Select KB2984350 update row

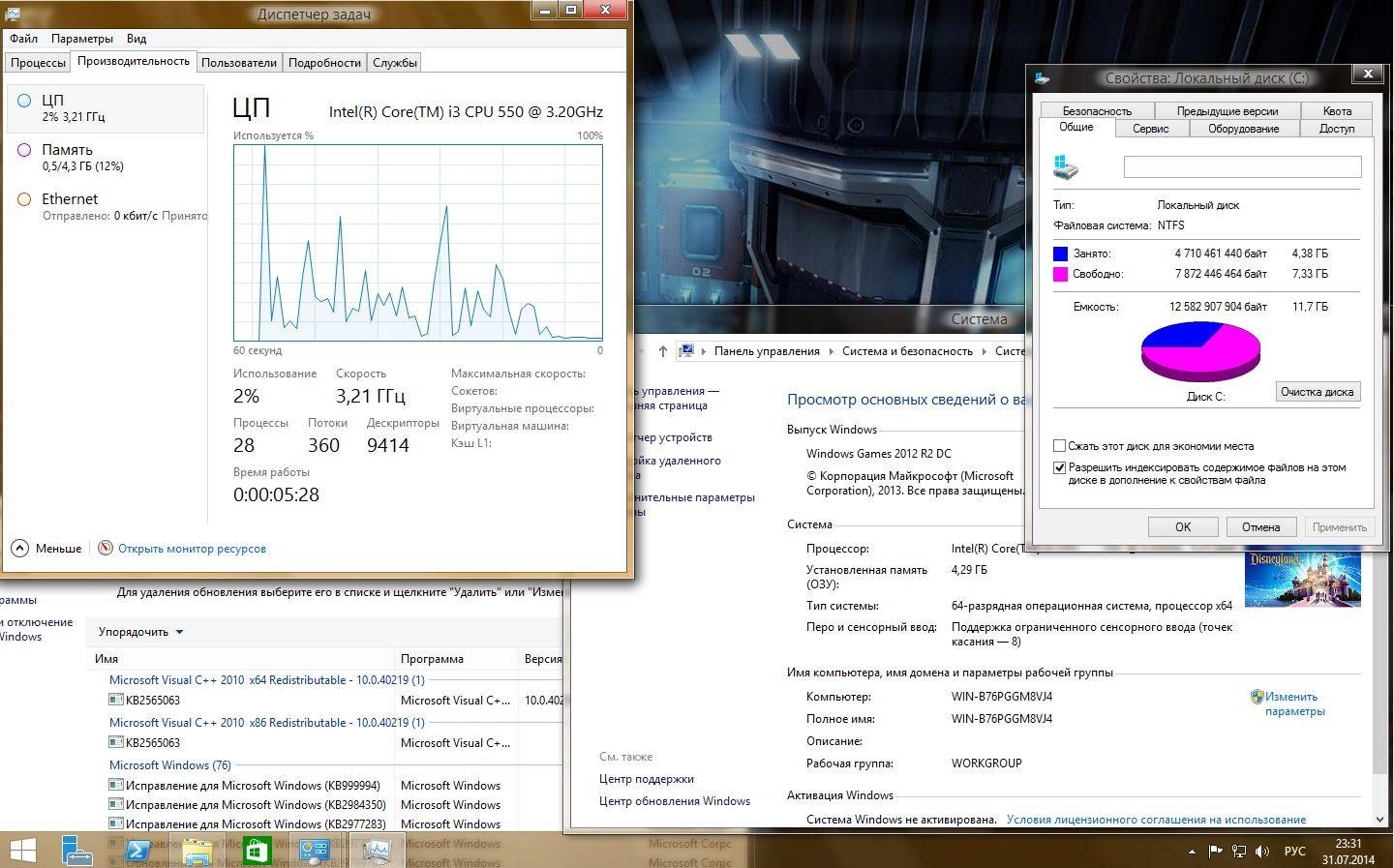[x=334, y=805]
